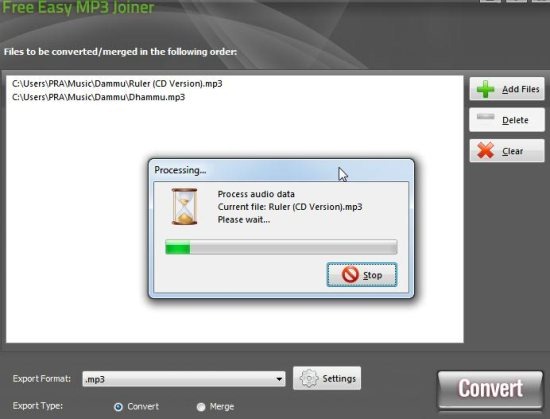Select the Merge export type radio button
This screenshot has height=419, width=550.
coord(201,407)
